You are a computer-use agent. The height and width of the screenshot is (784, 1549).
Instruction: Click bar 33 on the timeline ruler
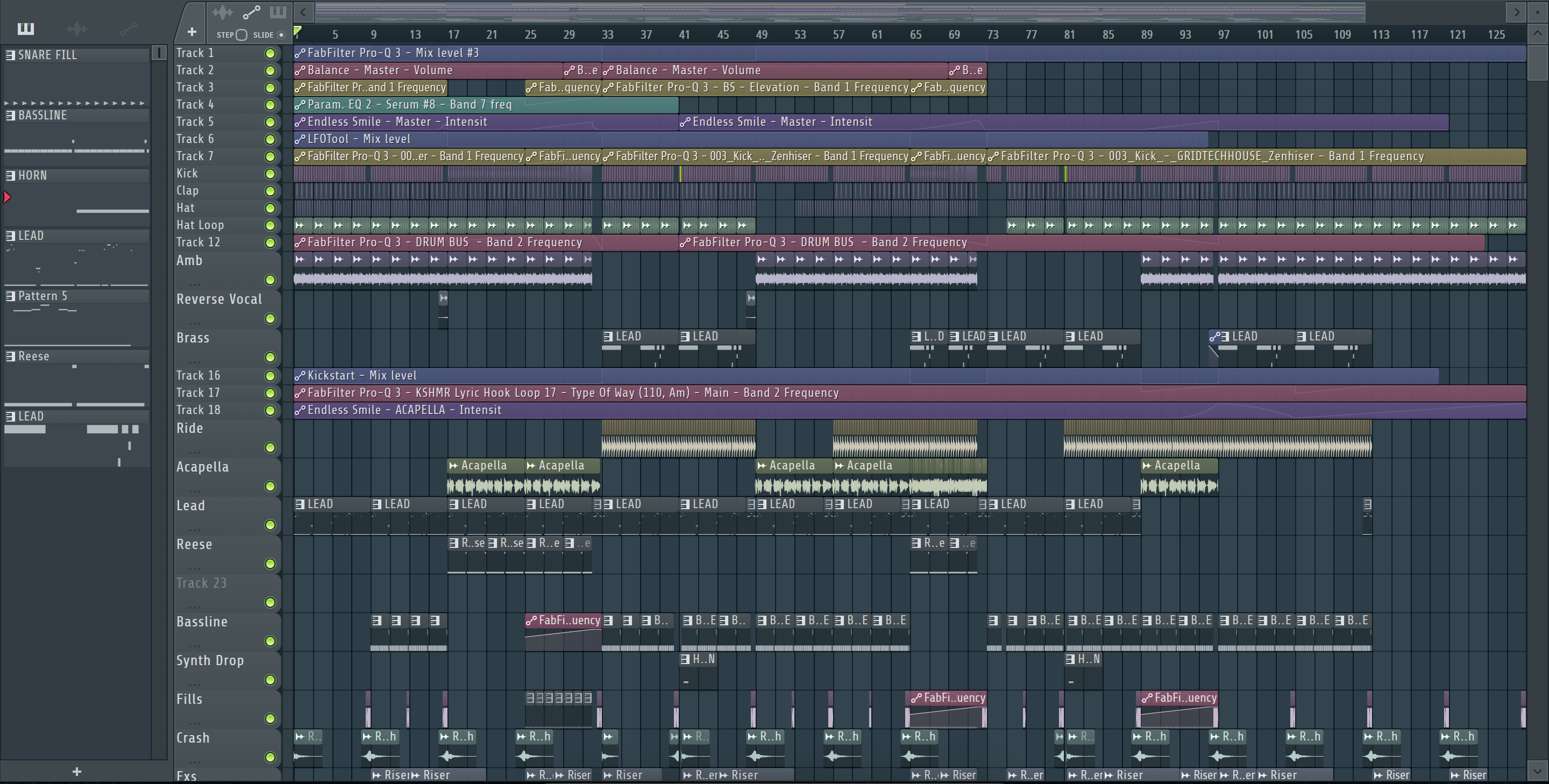[x=607, y=35]
